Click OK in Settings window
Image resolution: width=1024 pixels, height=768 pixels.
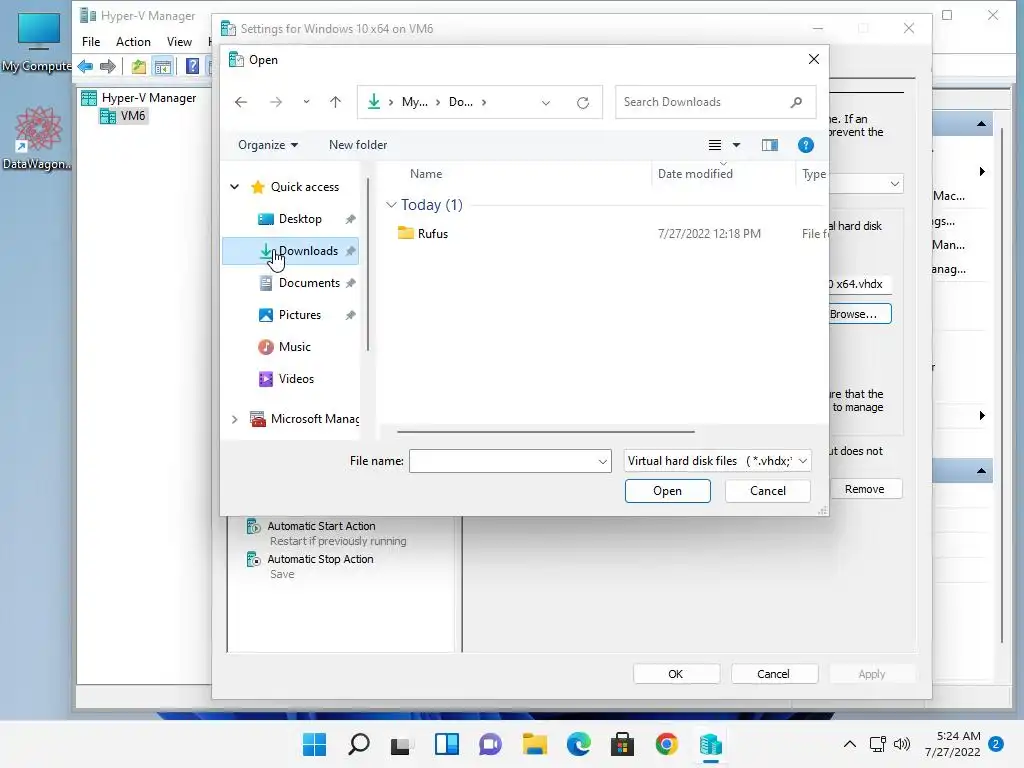coord(676,674)
